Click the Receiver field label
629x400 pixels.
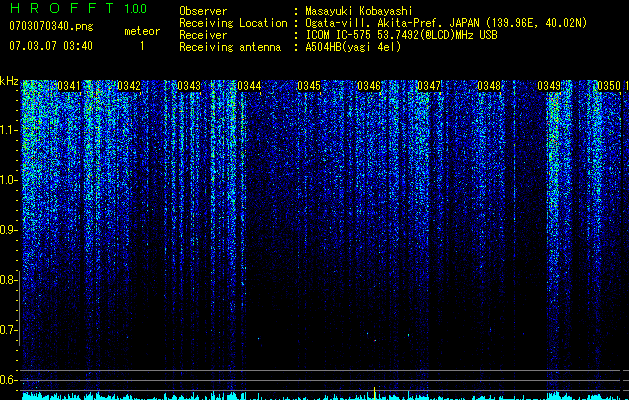(203, 35)
